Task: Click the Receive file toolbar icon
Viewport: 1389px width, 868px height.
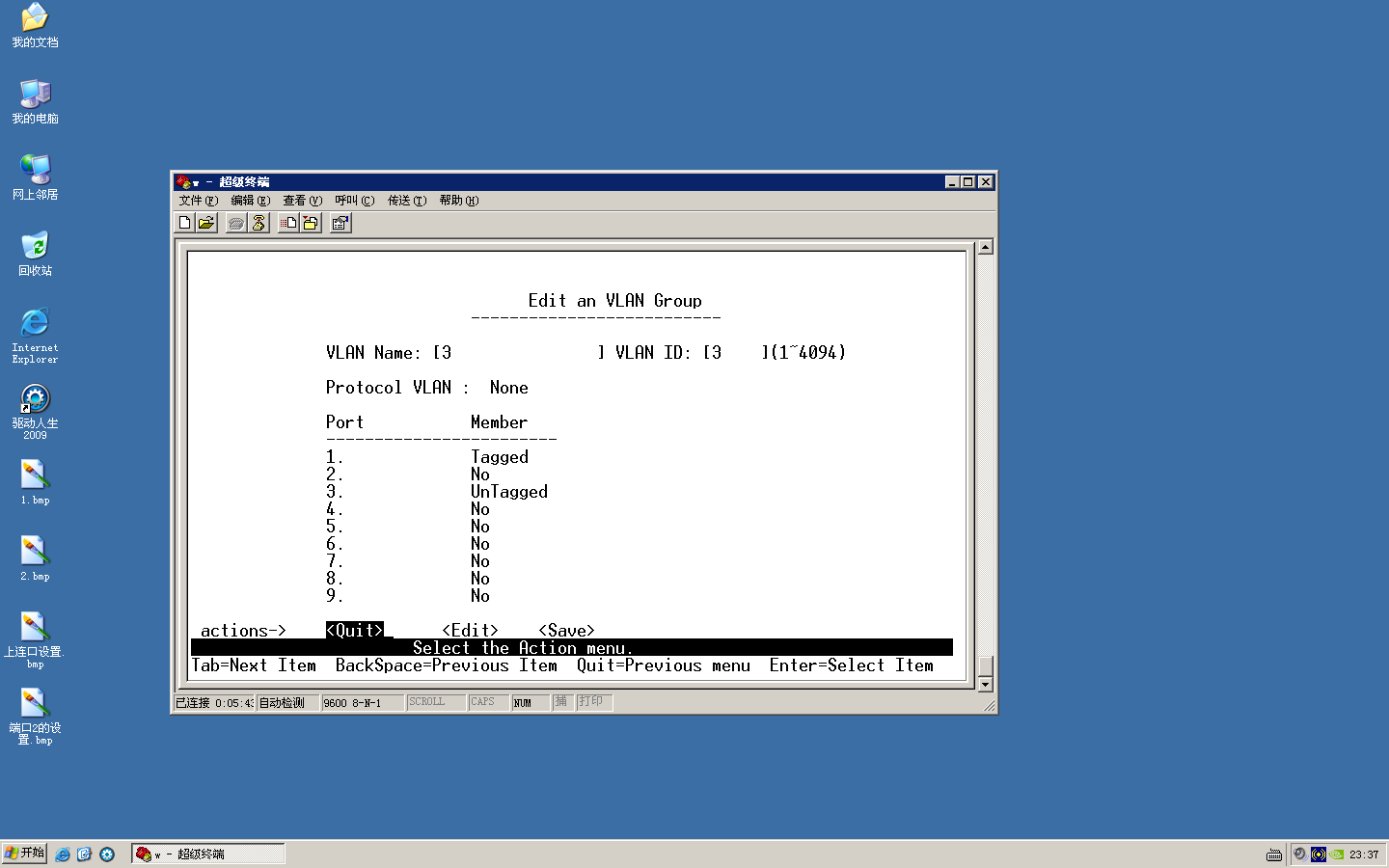Action: pyautogui.click(x=311, y=223)
